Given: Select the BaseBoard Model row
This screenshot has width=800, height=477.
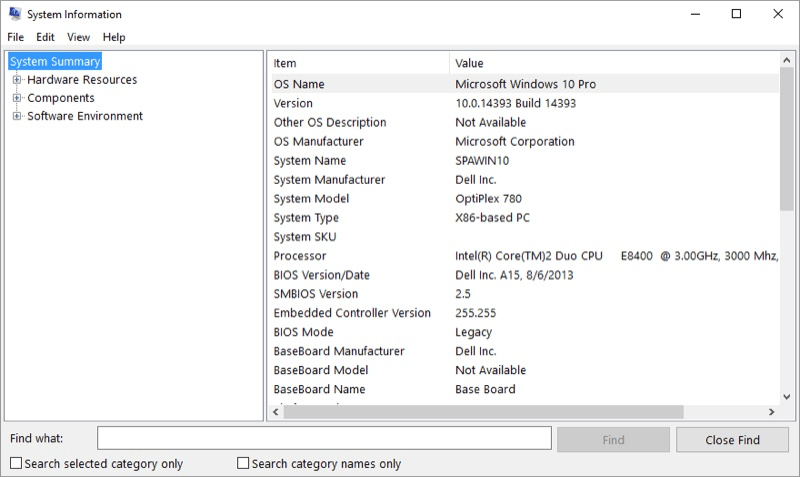Looking at the screenshot, I should point(525,370).
